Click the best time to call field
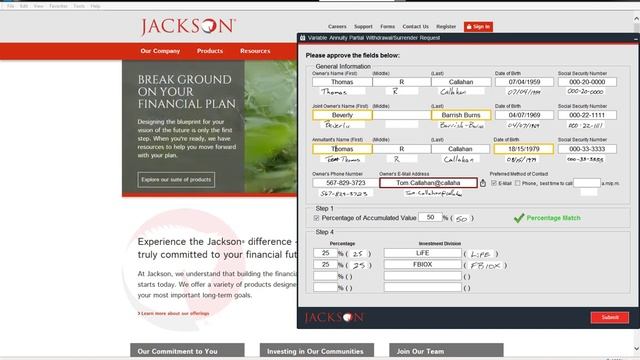This screenshot has height=360, width=640. [587, 183]
